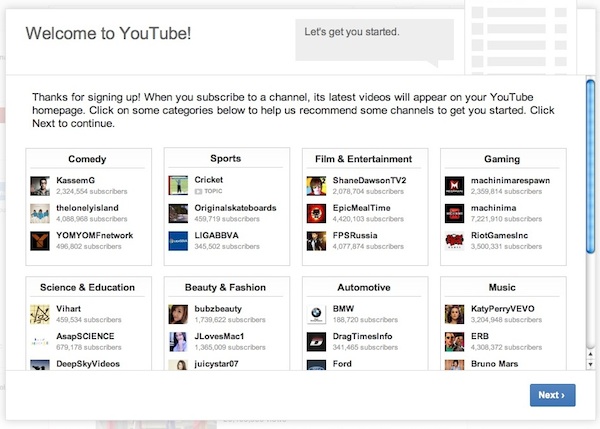
Task: Click the KassemG channel avatar
Action: click(40, 185)
